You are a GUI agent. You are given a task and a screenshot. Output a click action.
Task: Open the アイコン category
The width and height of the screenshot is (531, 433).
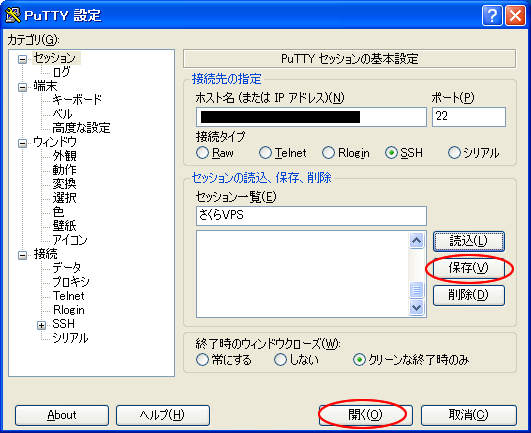pos(70,240)
